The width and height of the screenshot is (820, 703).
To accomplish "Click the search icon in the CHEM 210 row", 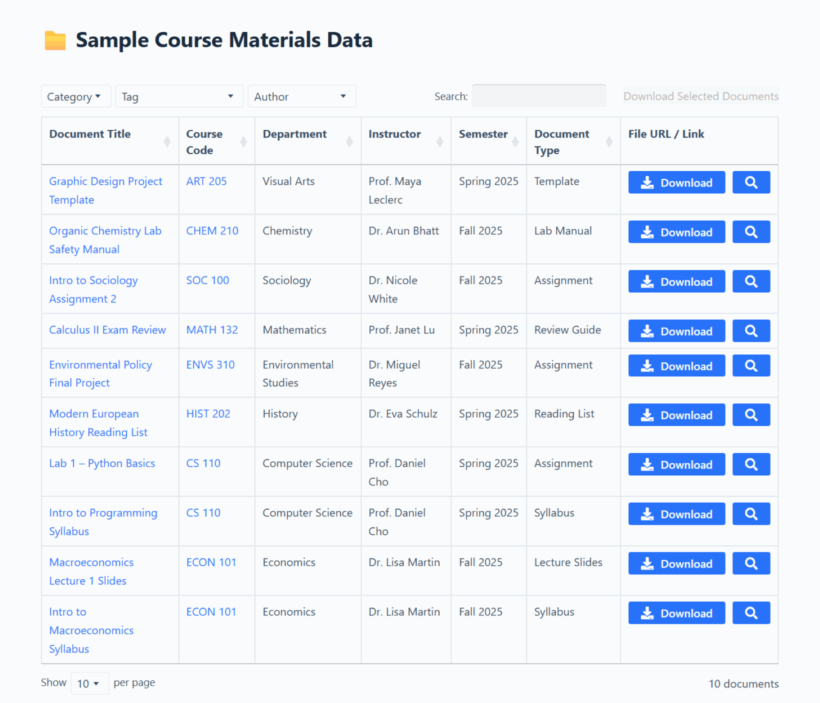I will click(x=751, y=232).
